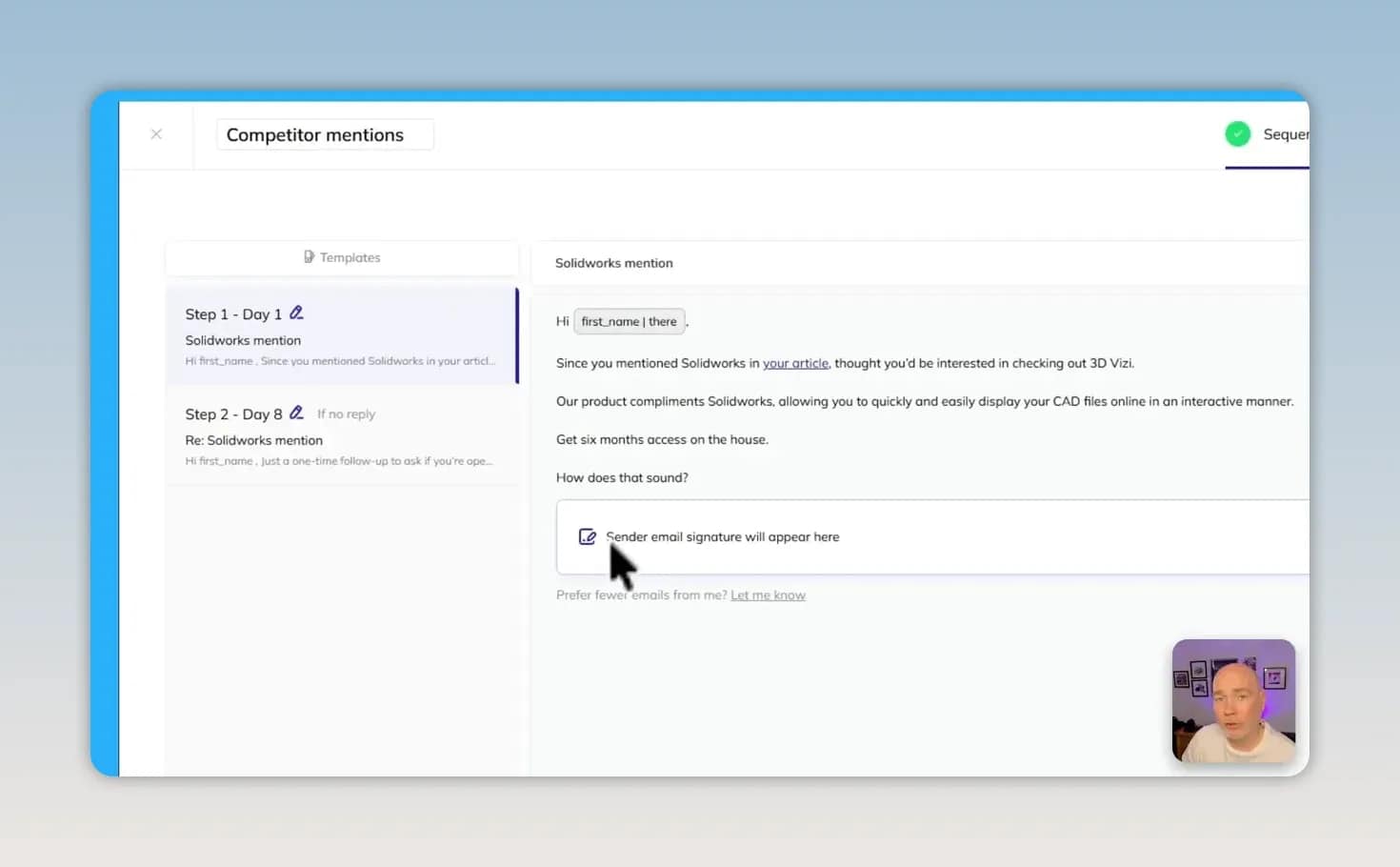Click the green checkmark Sequence step icon
The width and height of the screenshot is (1400, 867).
coord(1237,134)
